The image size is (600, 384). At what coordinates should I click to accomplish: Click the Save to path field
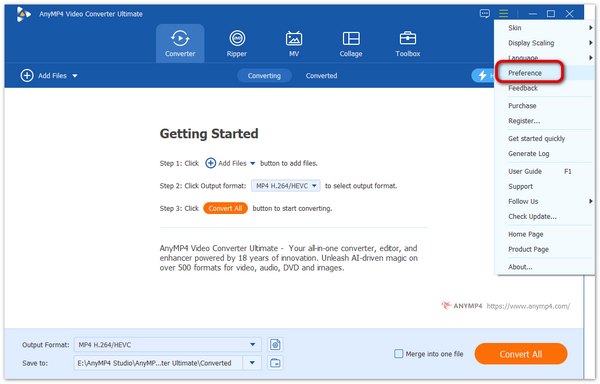158,363
